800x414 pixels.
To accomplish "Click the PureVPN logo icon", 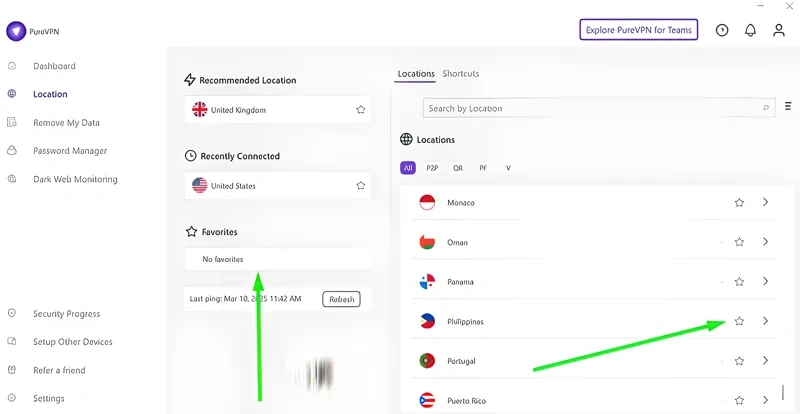I will click(16, 32).
